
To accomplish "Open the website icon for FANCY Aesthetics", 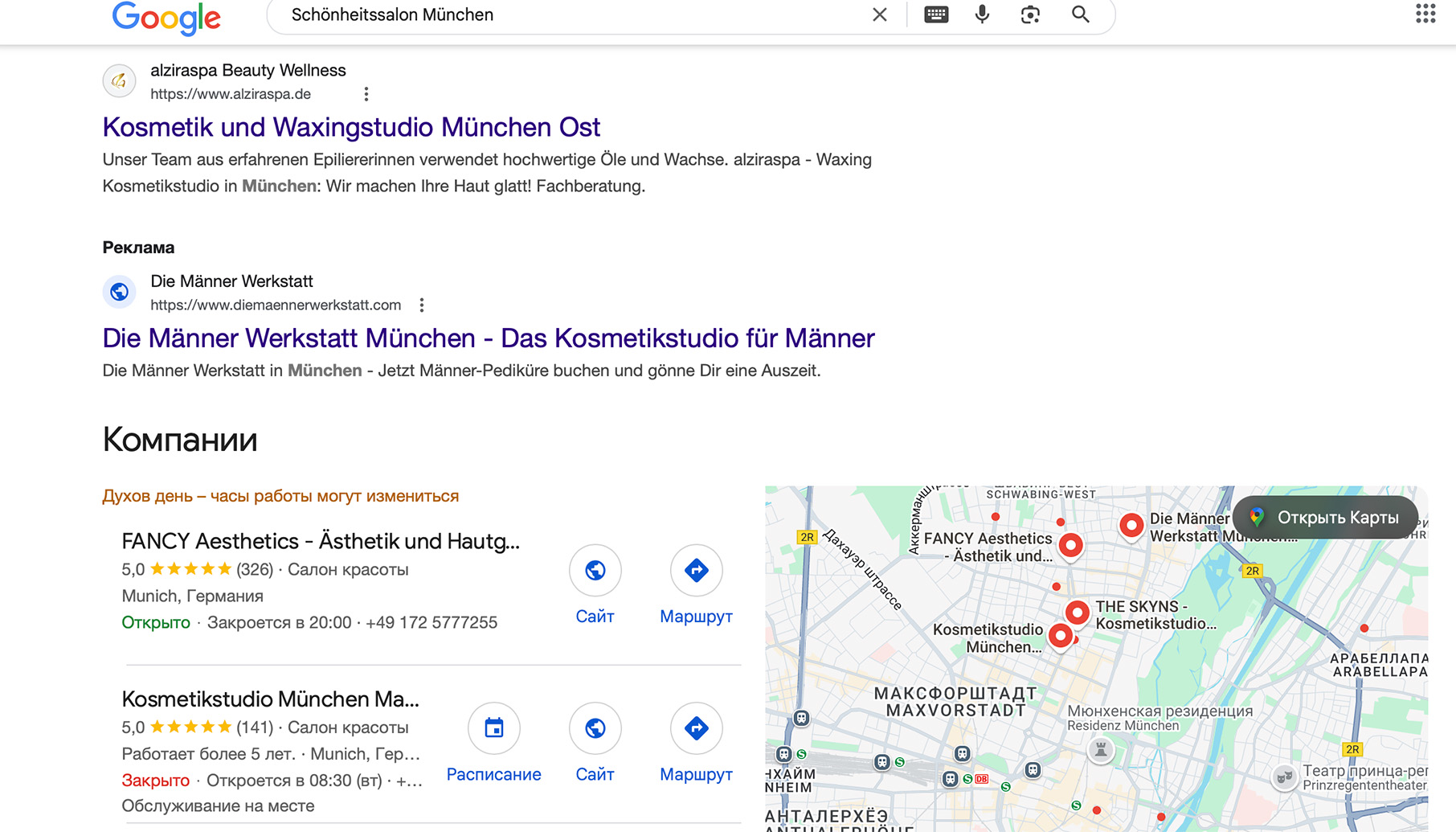I will click(595, 571).
